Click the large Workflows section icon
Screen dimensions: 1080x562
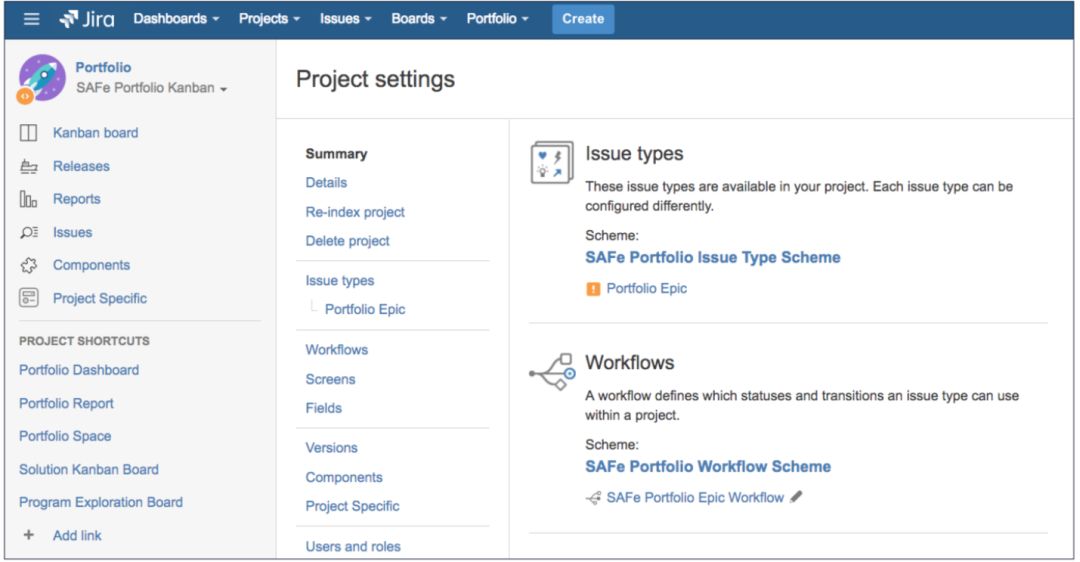tap(552, 372)
